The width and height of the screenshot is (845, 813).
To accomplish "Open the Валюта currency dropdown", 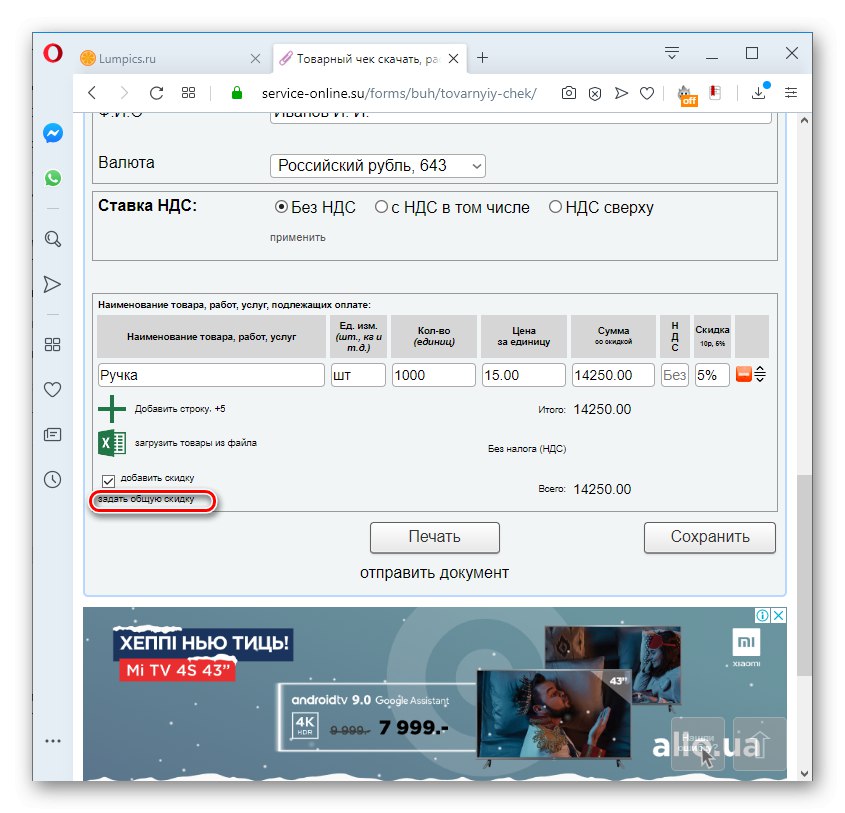I will tap(377, 165).
